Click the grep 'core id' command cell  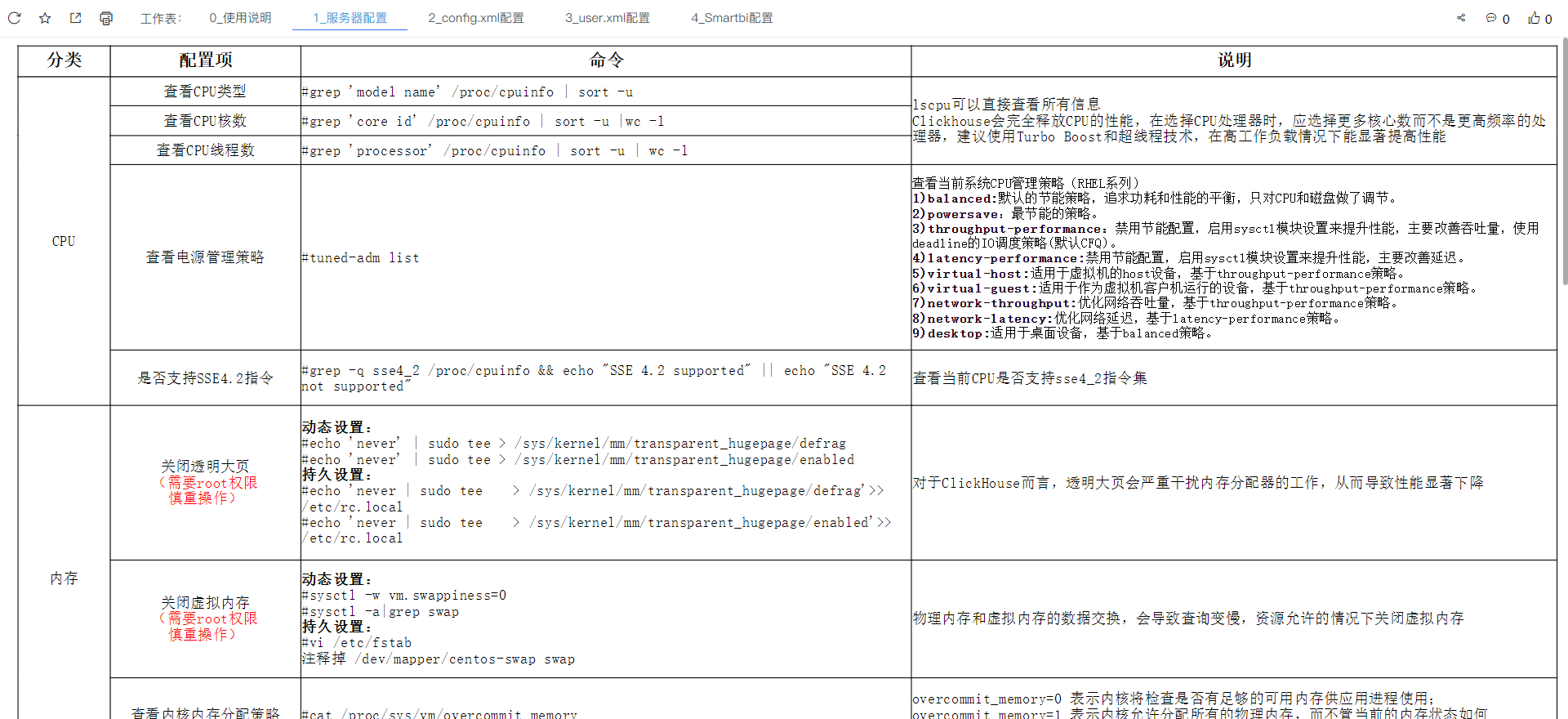pos(606,121)
